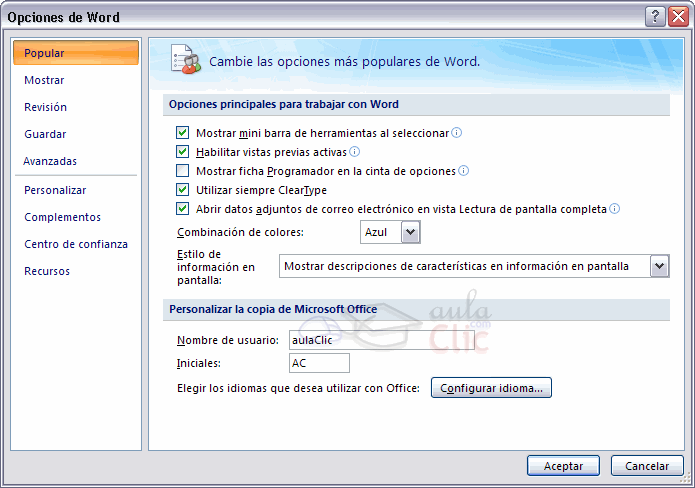
Task: Click info icon next to mini barra de herramientas
Action: [x=457, y=133]
